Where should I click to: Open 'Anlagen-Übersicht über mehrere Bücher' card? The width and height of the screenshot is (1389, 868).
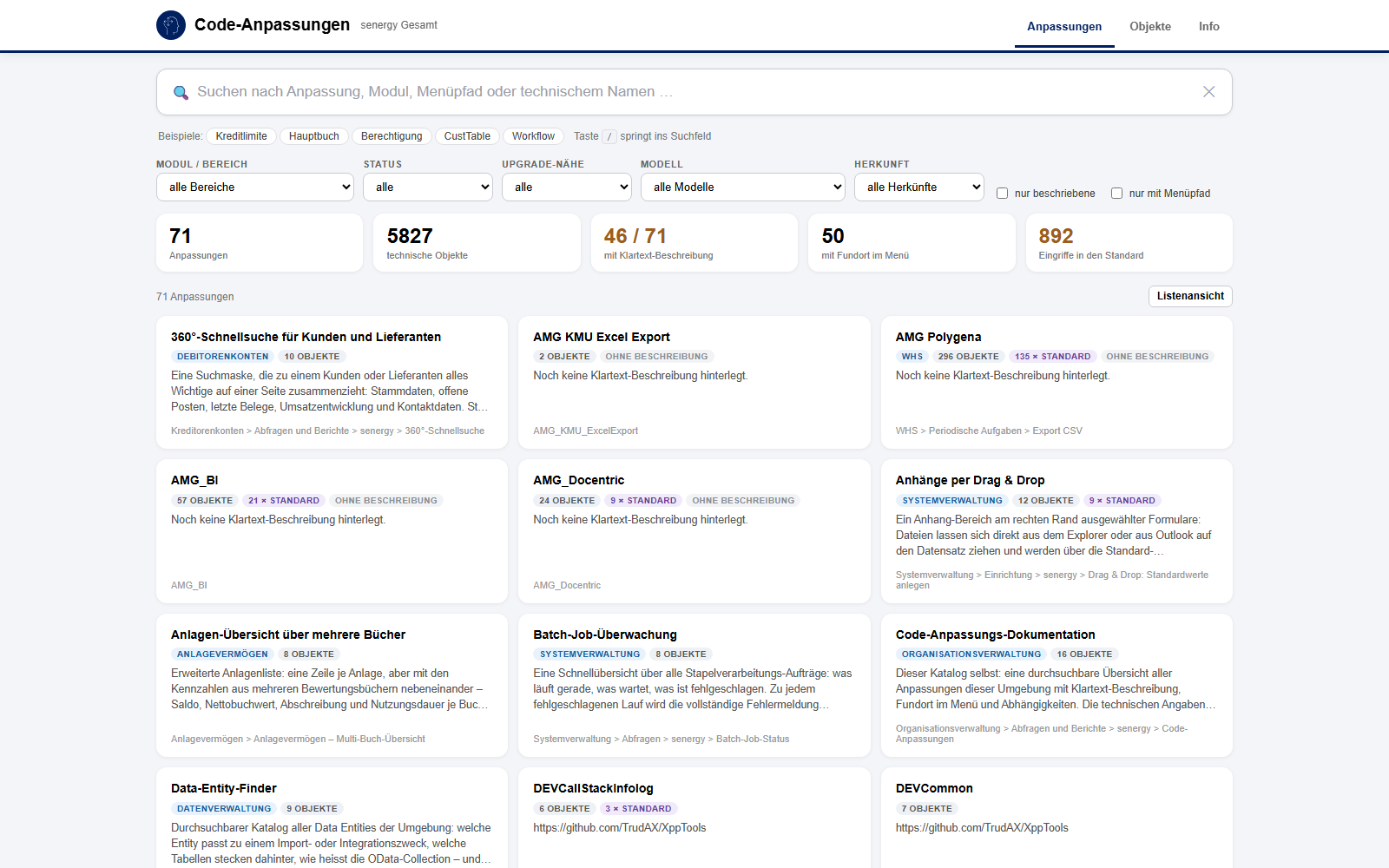332,686
